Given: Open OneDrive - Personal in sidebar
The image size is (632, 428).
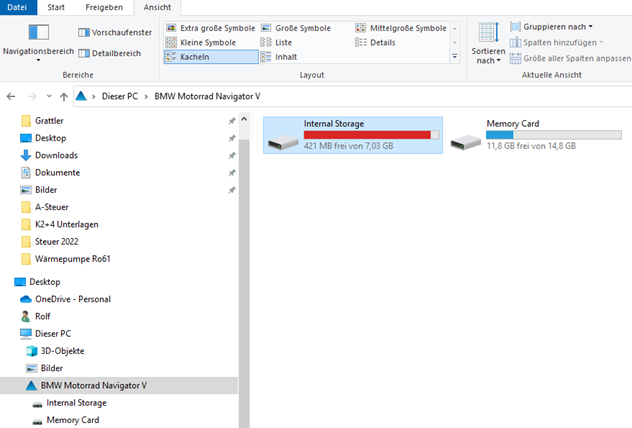Looking at the screenshot, I should coord(72,299).
